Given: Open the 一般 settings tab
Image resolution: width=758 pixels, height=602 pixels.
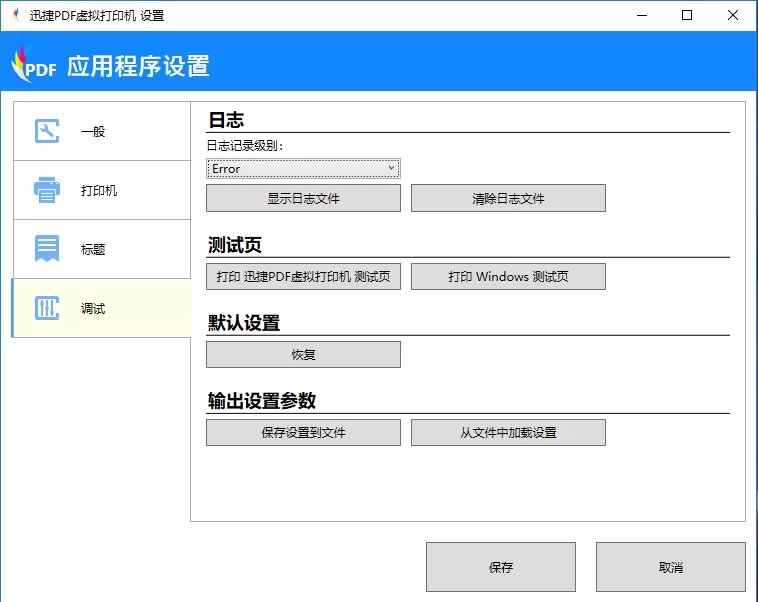Looking at the screenshot, I should (102, 131).
